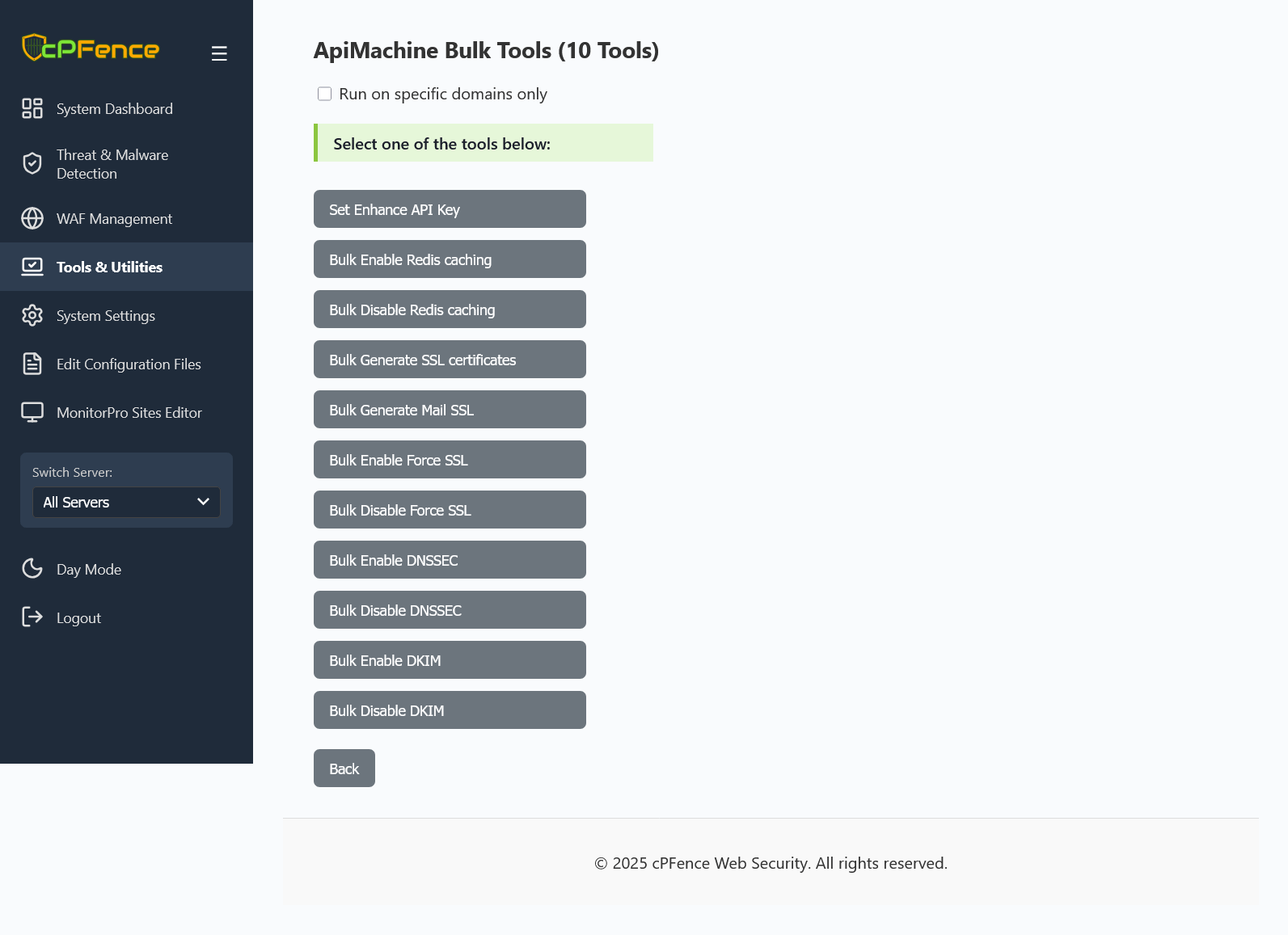Click 'Select one of the tools below' banner
The image size is (1288, 935).
(484, 143)
